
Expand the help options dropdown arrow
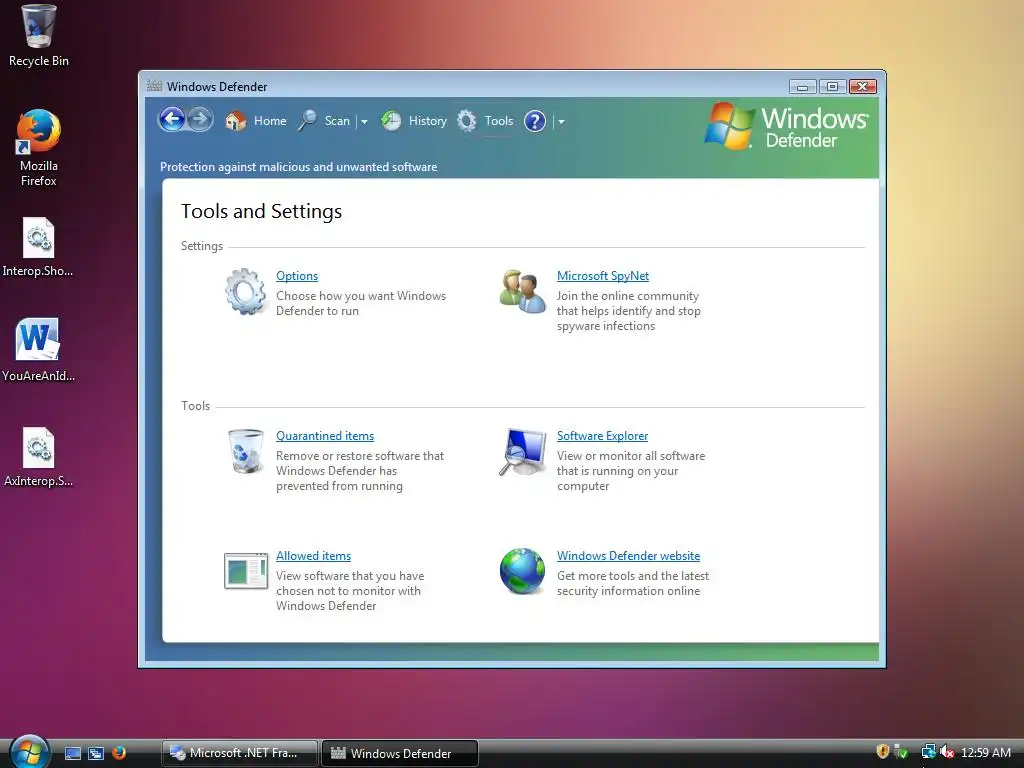tap(561, 121)
